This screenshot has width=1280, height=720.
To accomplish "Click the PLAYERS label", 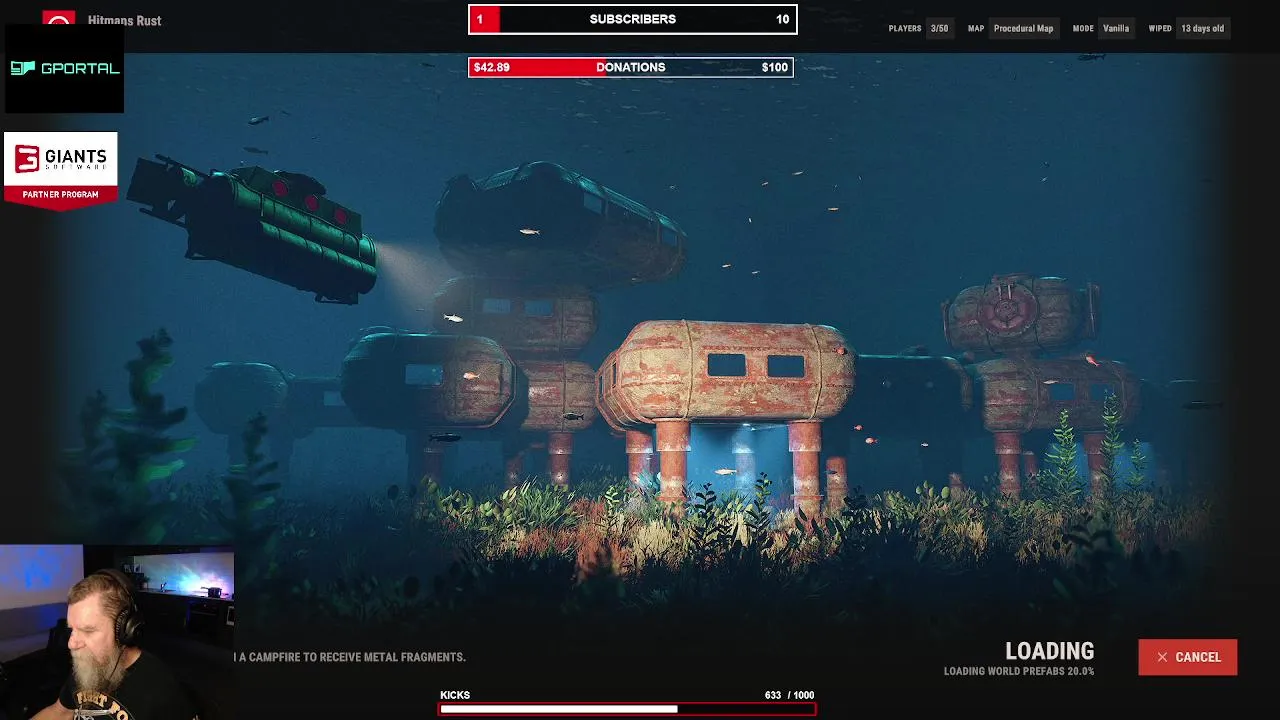I will coord(905,28).
